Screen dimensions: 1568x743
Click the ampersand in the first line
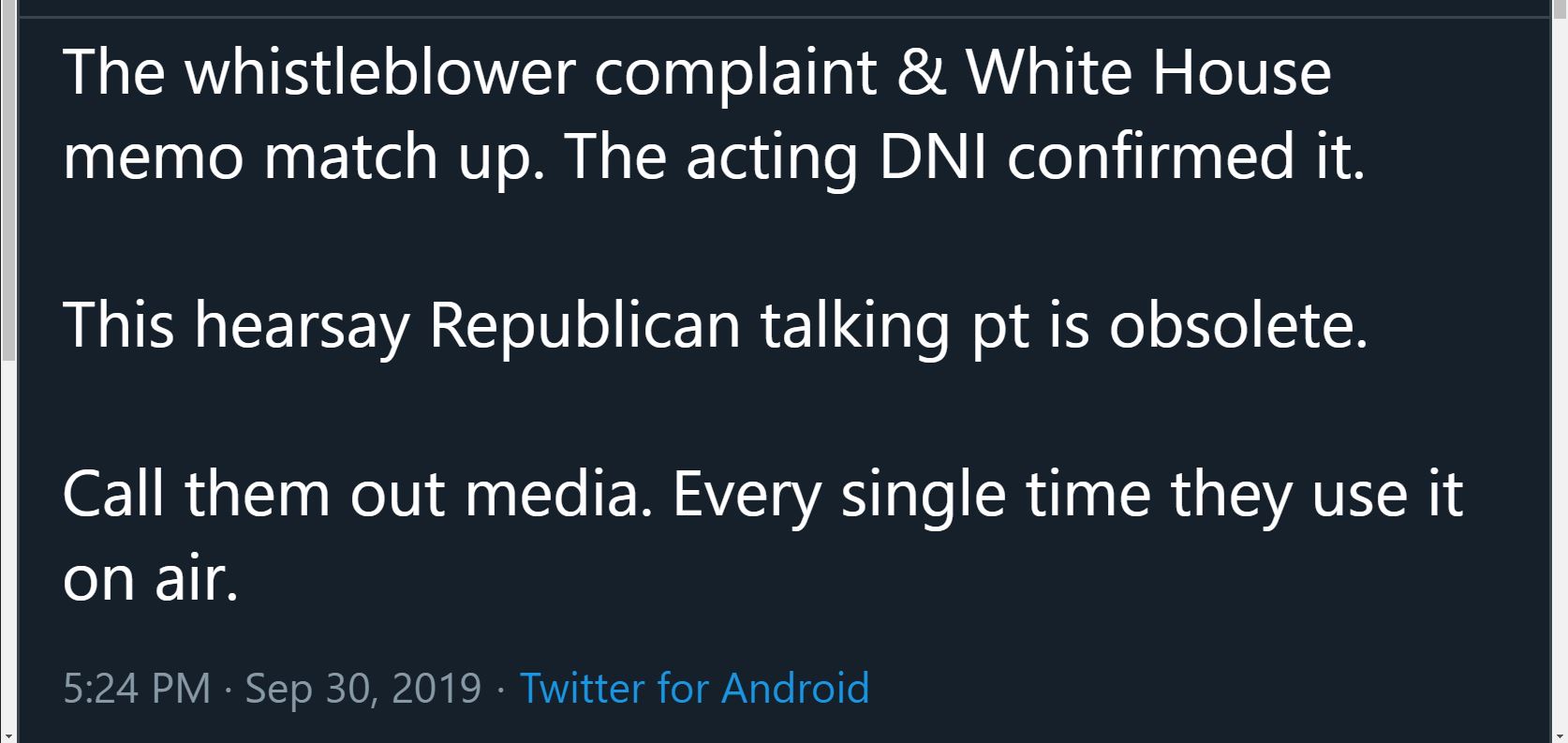922,72
